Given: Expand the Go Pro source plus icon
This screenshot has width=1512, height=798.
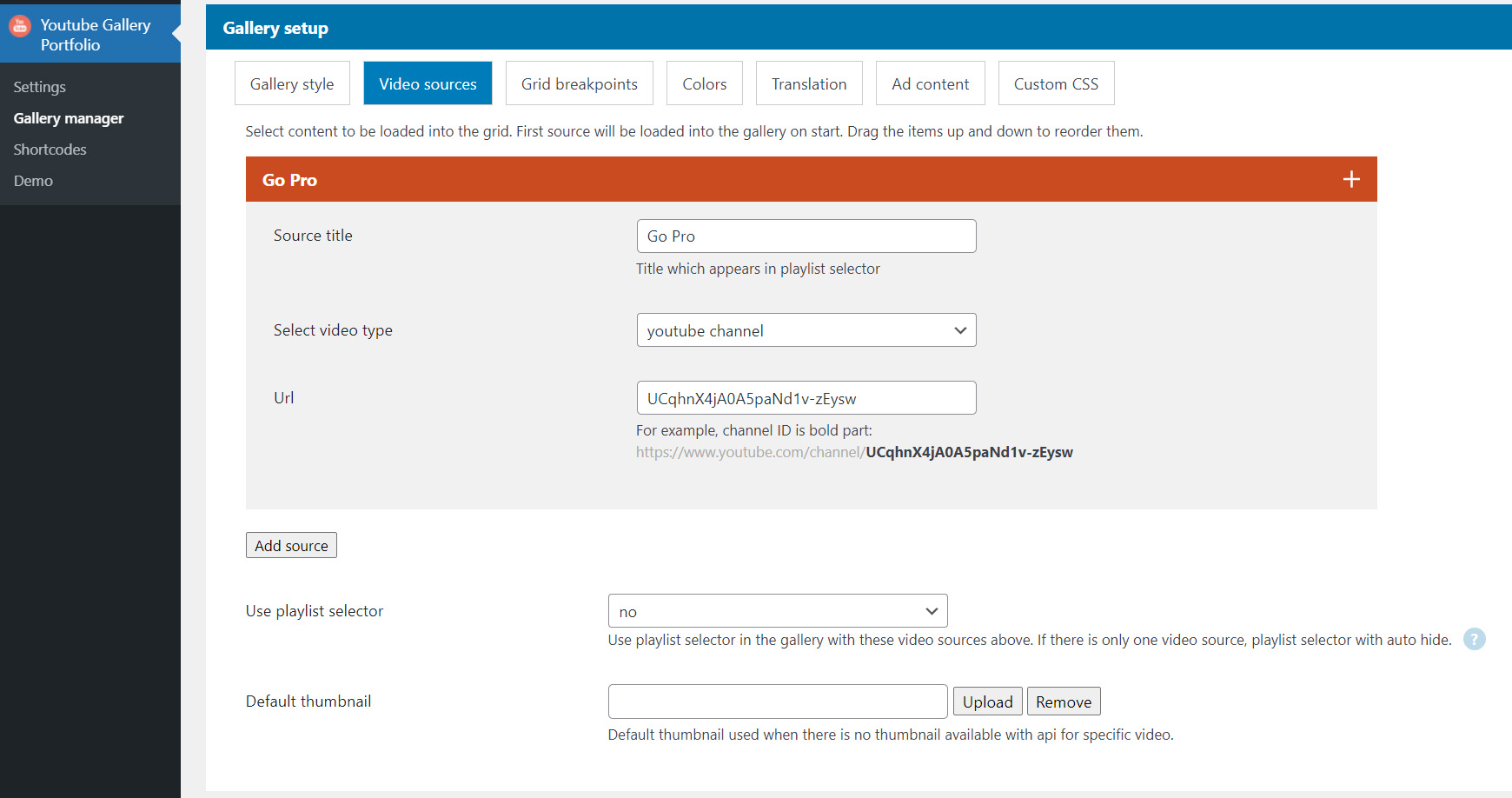Looking at the screenshot, I should click(x=1350, y=180).
